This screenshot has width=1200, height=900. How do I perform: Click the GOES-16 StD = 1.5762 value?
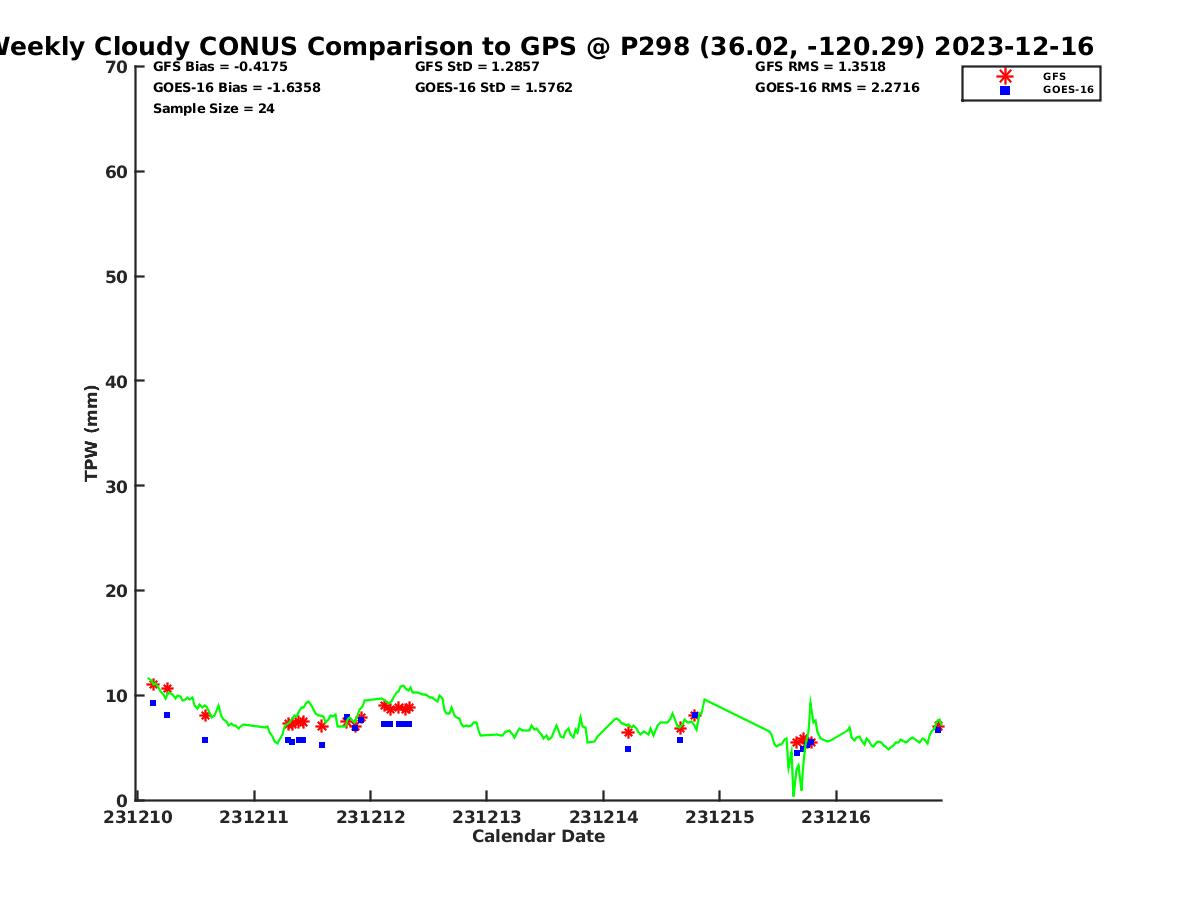494,88
